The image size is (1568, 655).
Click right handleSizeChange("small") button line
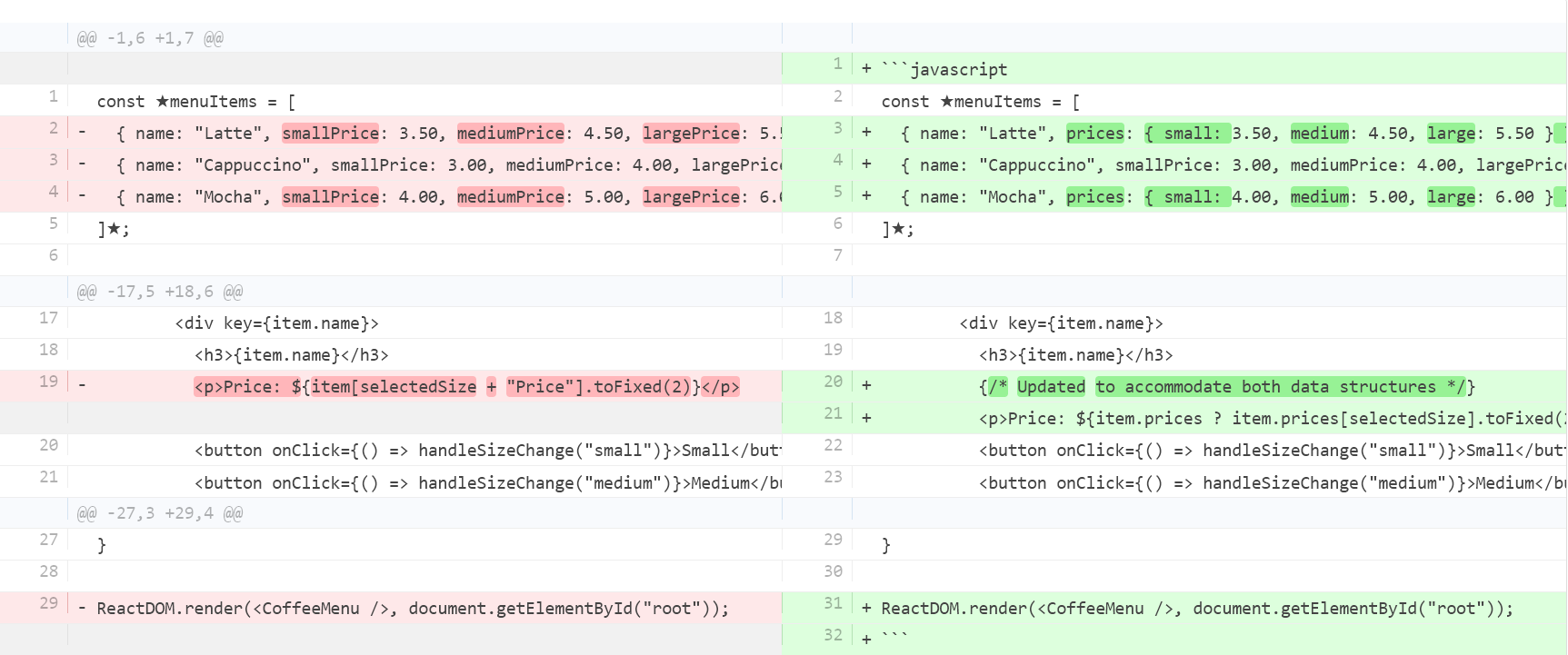[1272, 451]
